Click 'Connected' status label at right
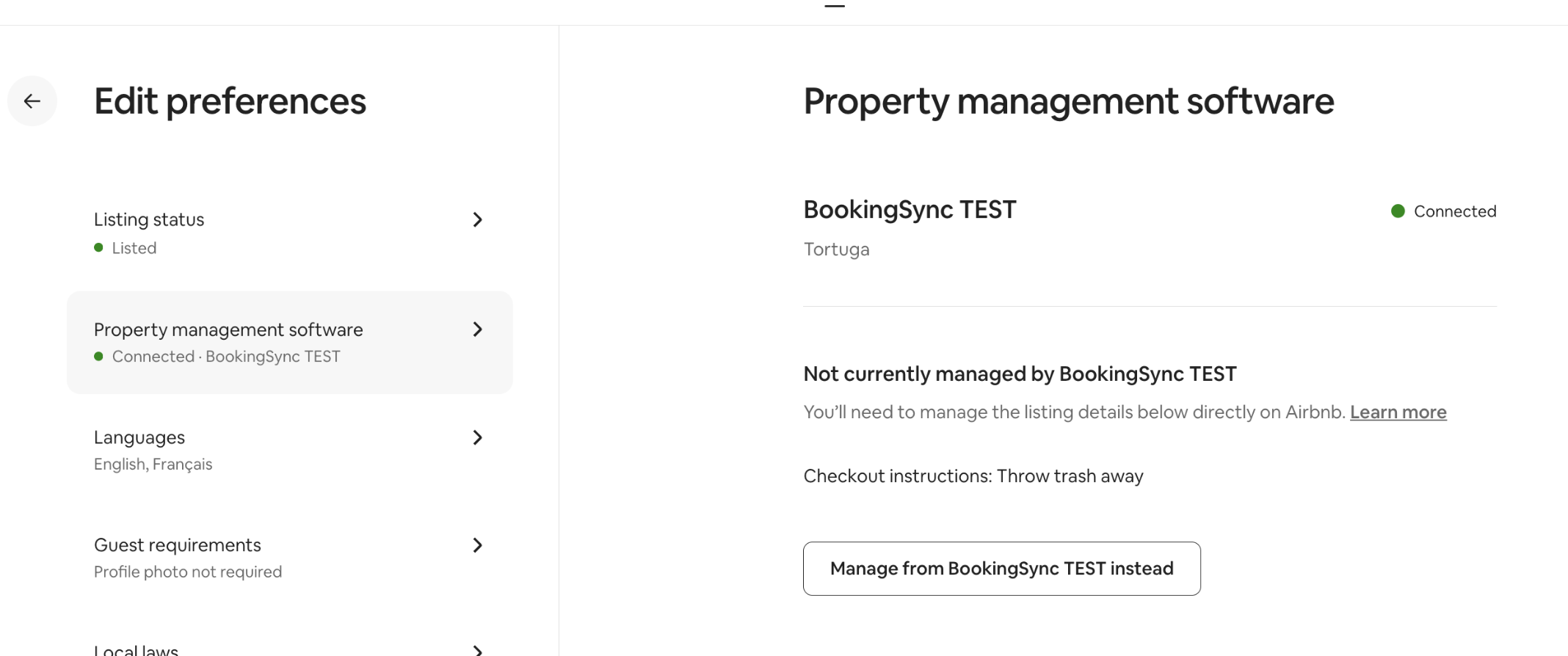The width and height of the screenshot is (1568, 656). (x=1455, y=211)
